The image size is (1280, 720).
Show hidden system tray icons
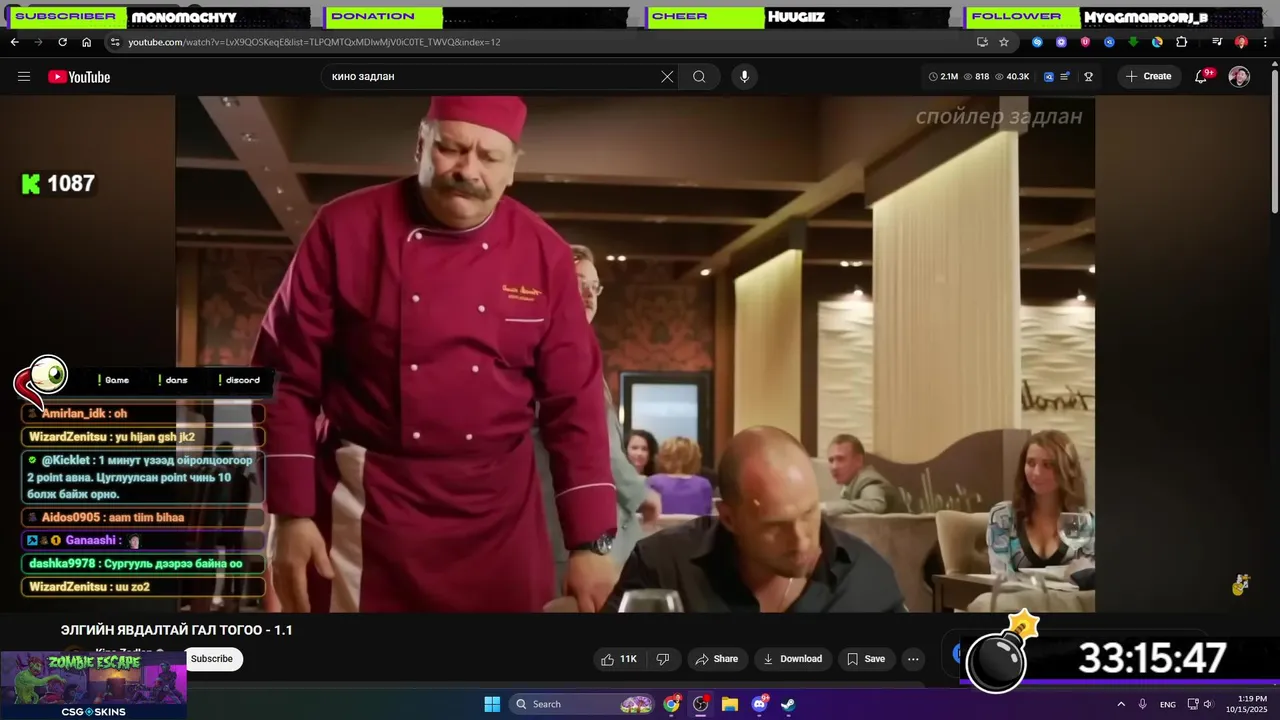point(1121,704)
